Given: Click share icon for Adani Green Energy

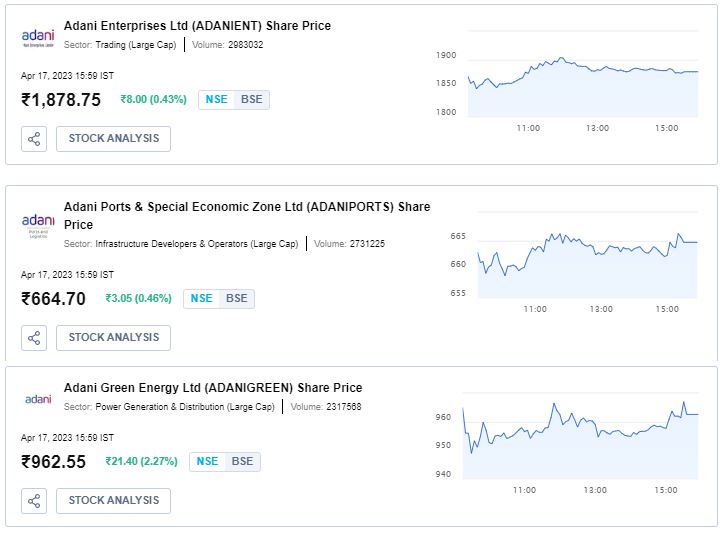Looking at the screenshot, I should 34,501.
